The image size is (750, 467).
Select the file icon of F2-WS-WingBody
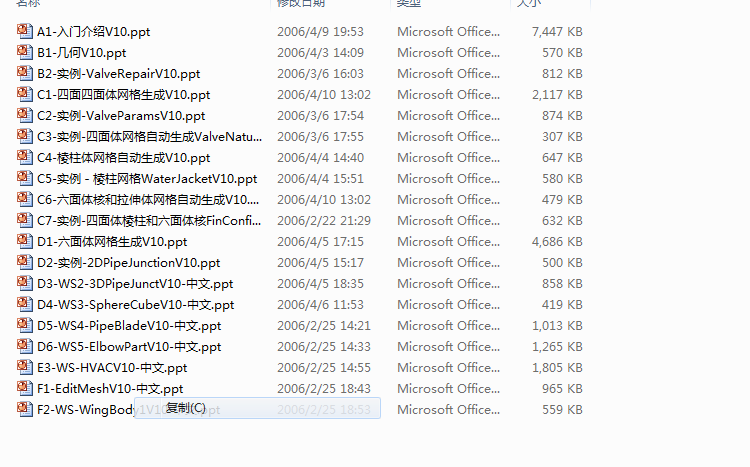pos(25,409)
